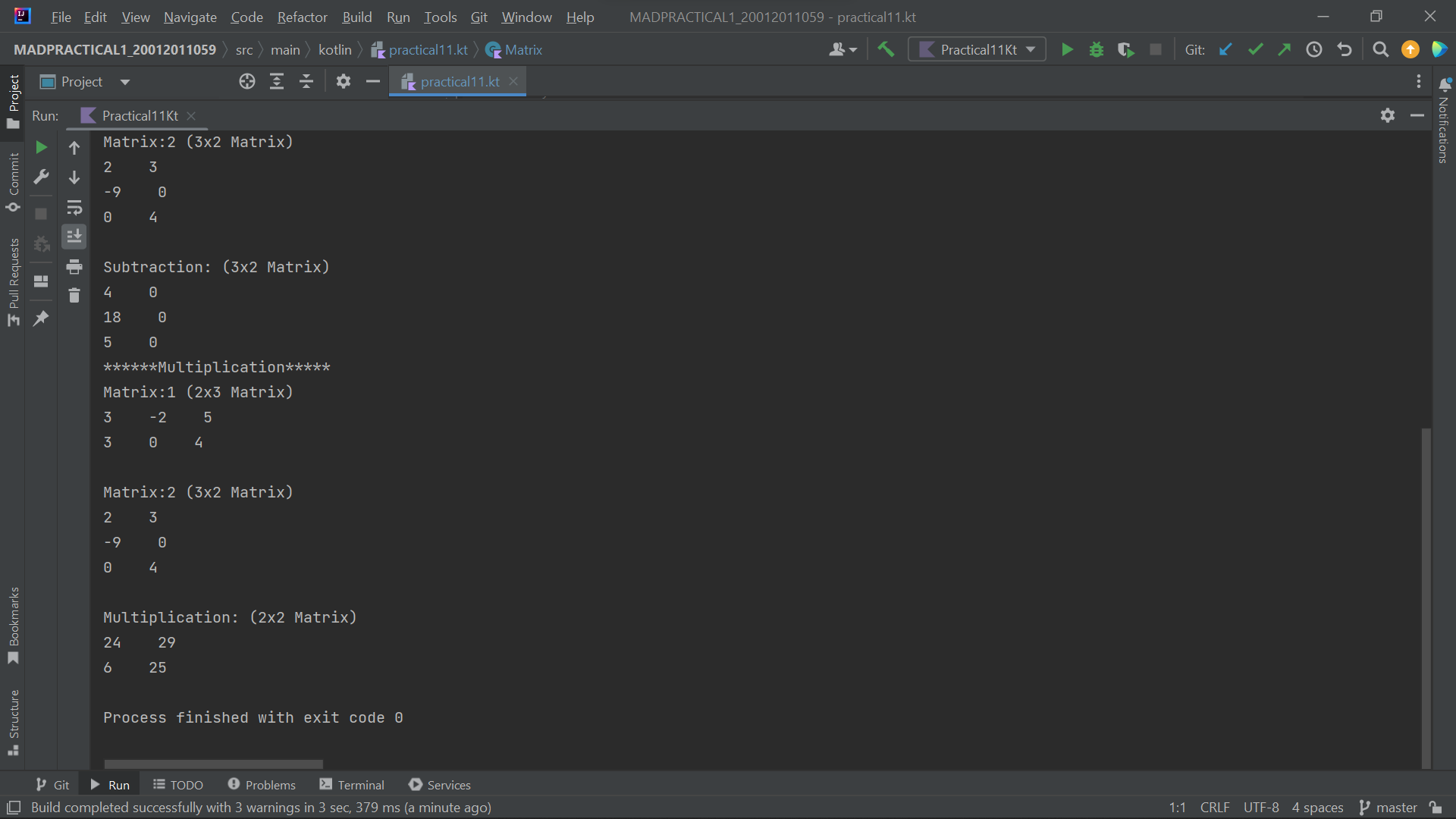Open the Navigate menu
The image size is (1456, 819).
pos(190,17)
